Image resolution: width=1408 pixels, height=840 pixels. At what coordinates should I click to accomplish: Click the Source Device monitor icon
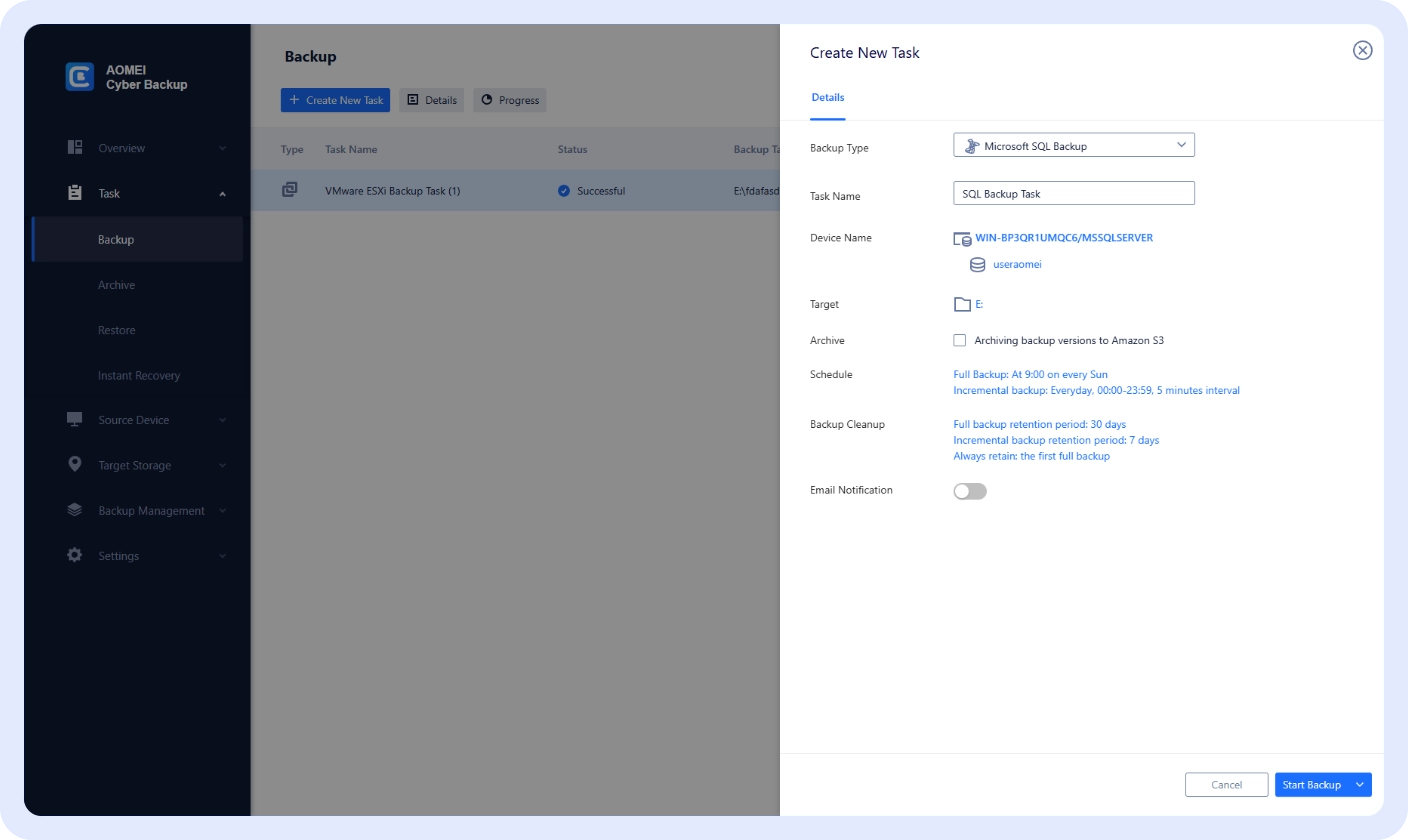point(75,420)
